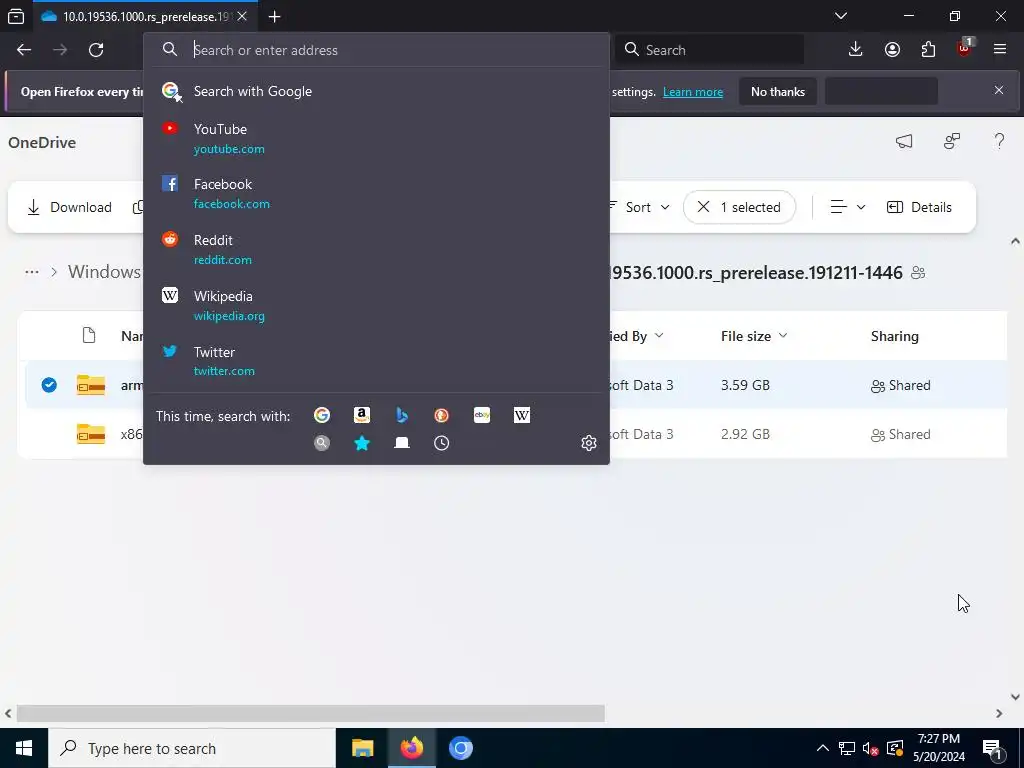Click No thanks button
Viewport: 1024px width, 768px height.
[x=778, y=91]
